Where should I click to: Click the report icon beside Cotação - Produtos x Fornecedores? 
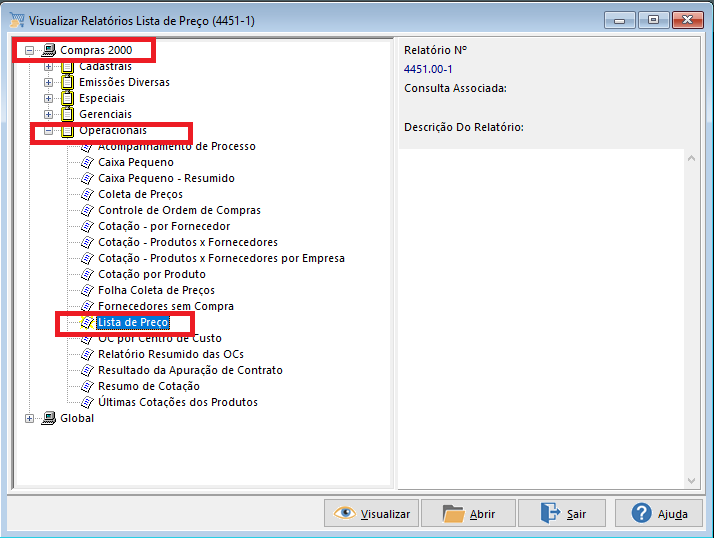(x=87, y=242)
